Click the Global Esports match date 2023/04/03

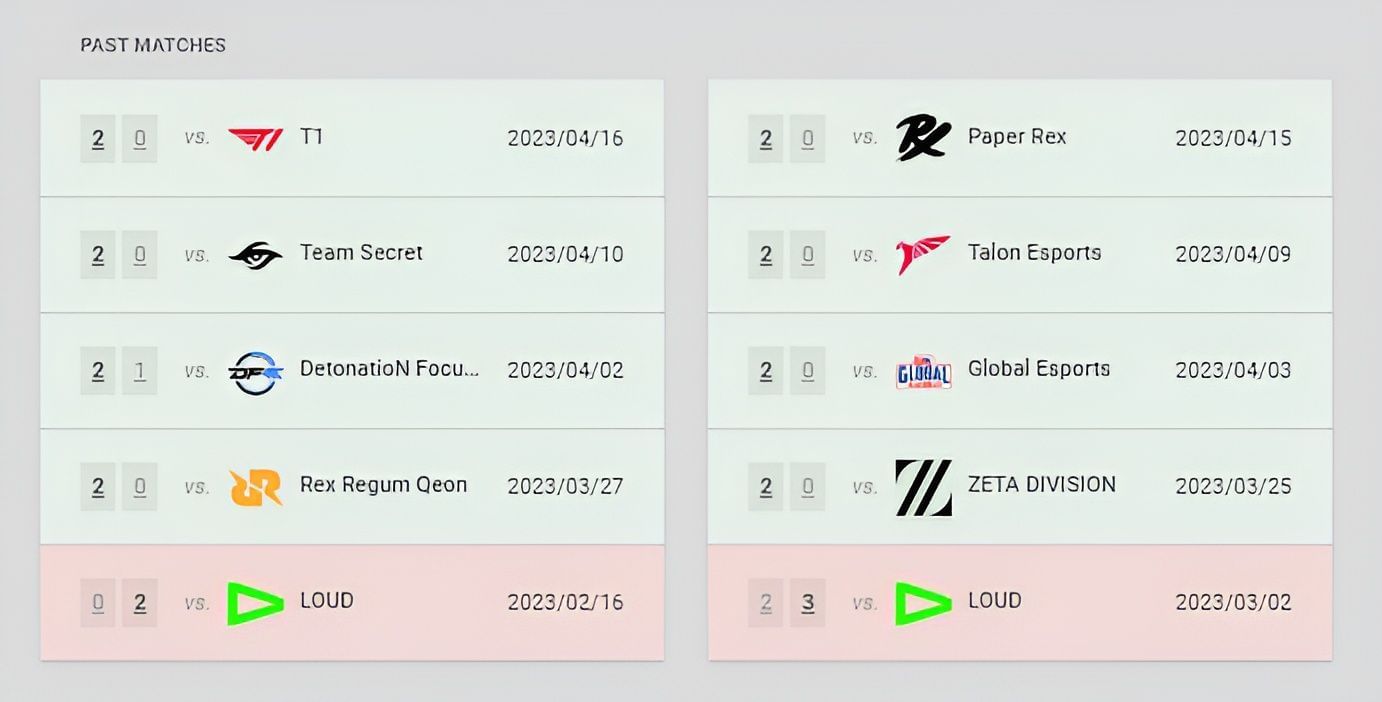(x=1235, y=369)
